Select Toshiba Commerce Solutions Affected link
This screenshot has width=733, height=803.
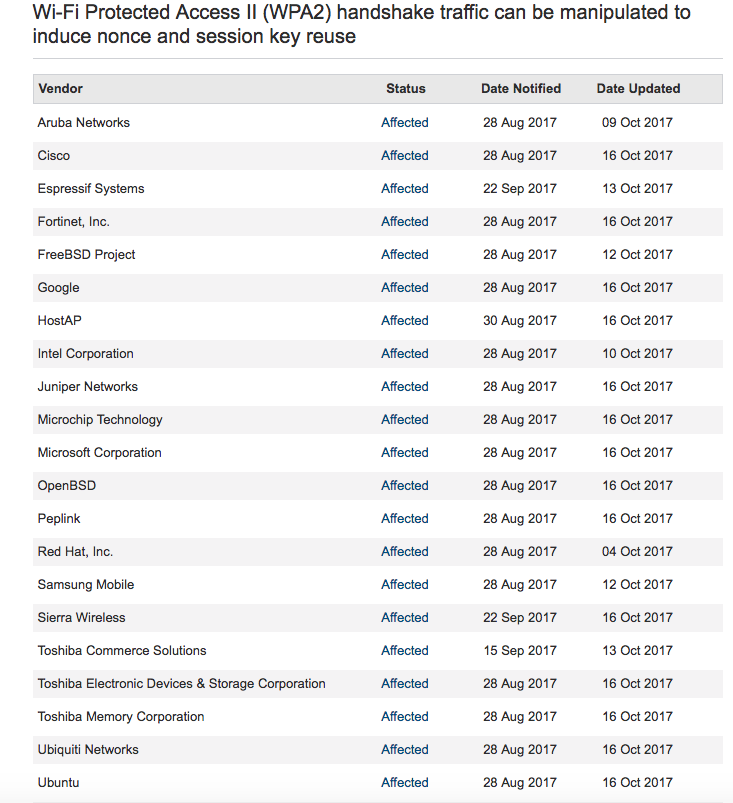tap(404, 651)
